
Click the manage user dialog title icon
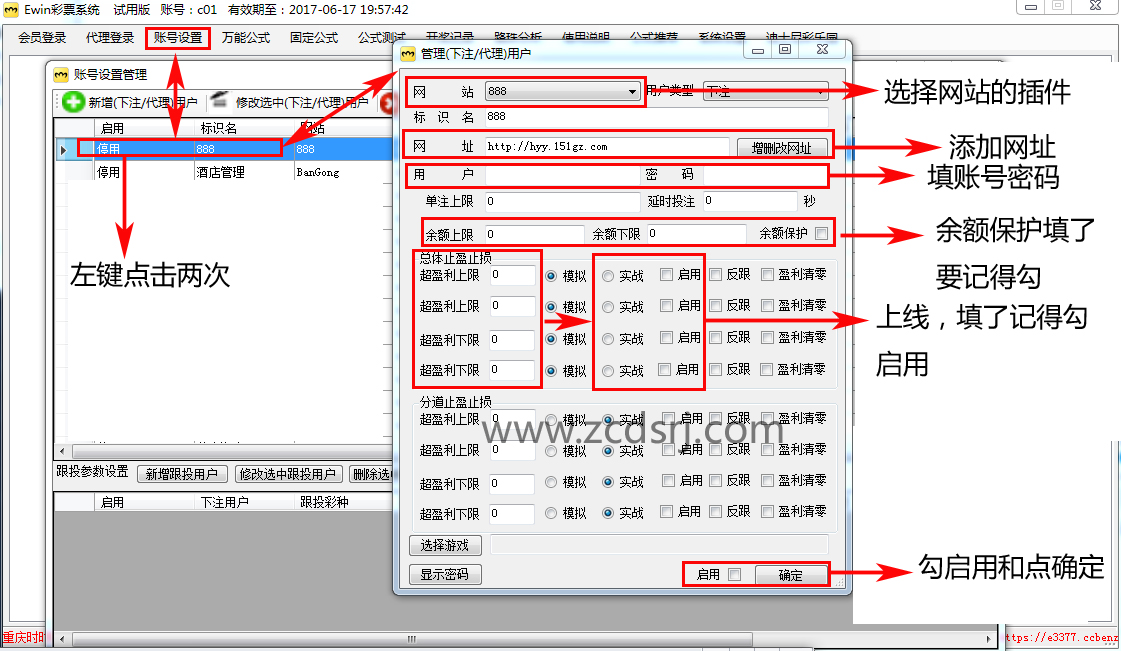[408, 54]
